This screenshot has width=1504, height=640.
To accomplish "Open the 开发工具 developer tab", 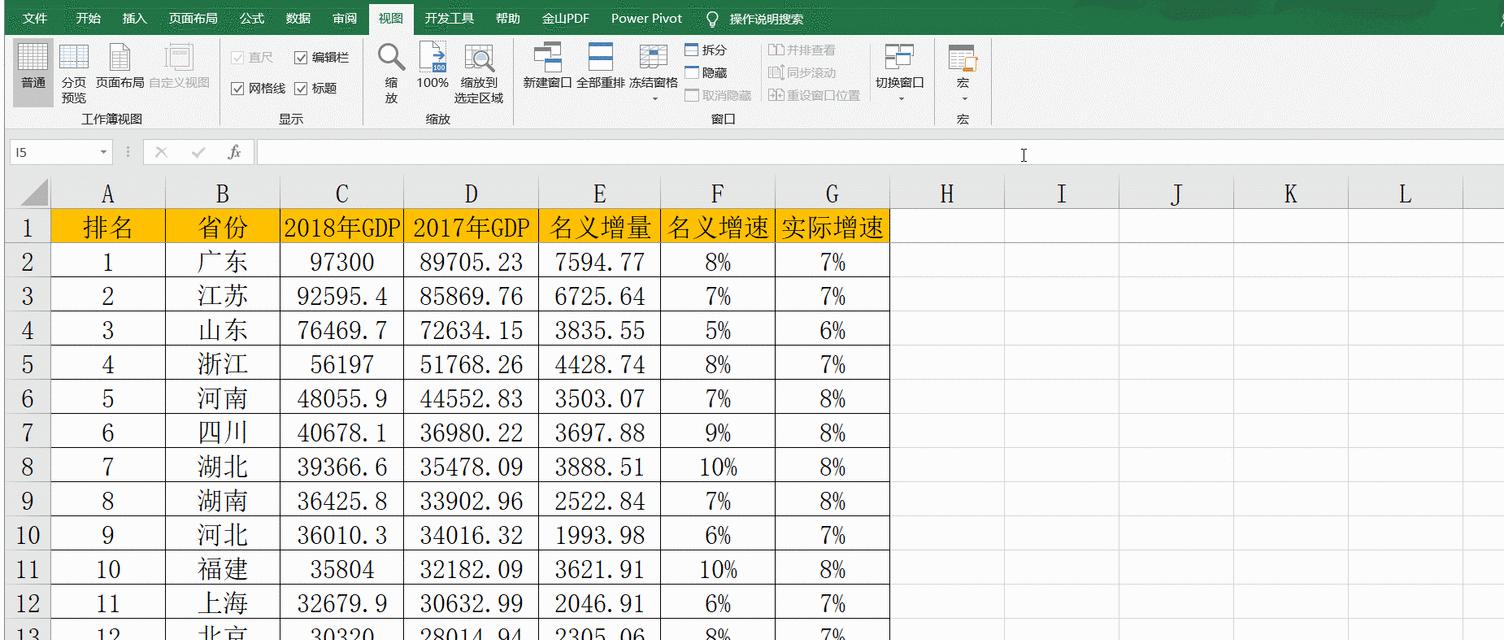I will pyautogui.click(x=449, y=19).
